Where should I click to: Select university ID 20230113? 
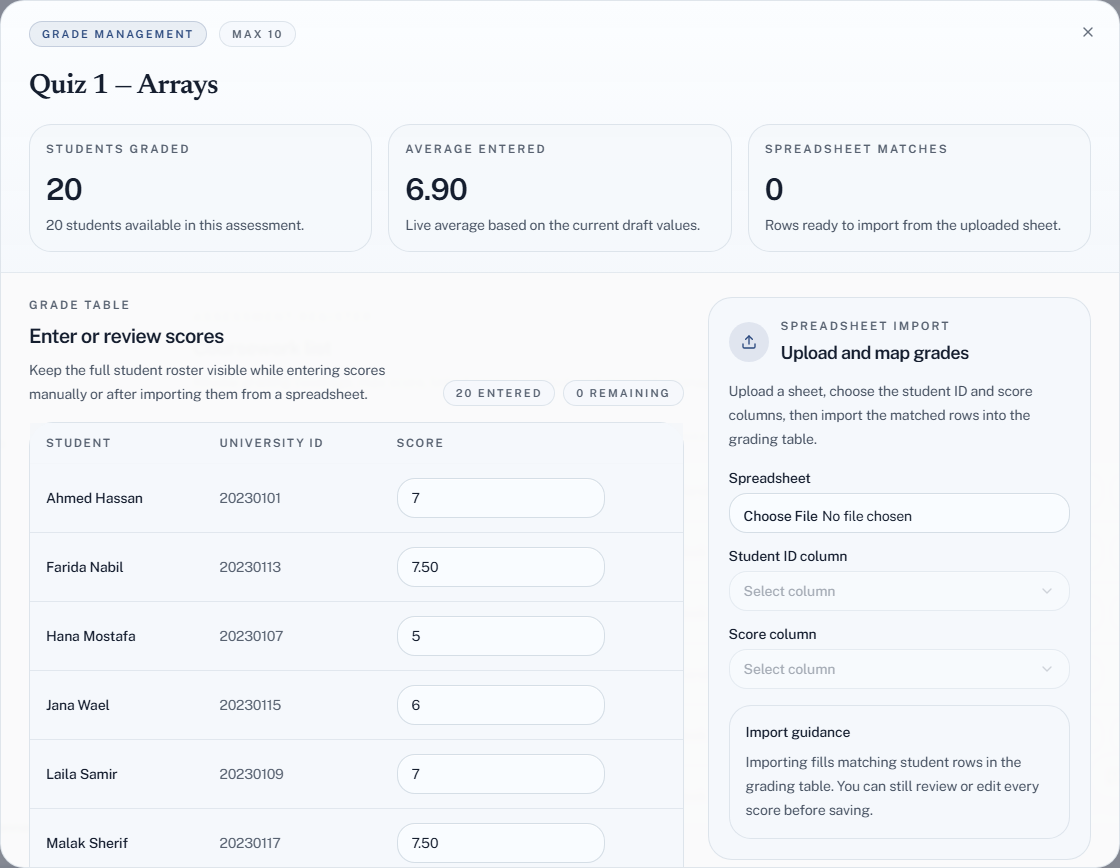coord(250,567)
